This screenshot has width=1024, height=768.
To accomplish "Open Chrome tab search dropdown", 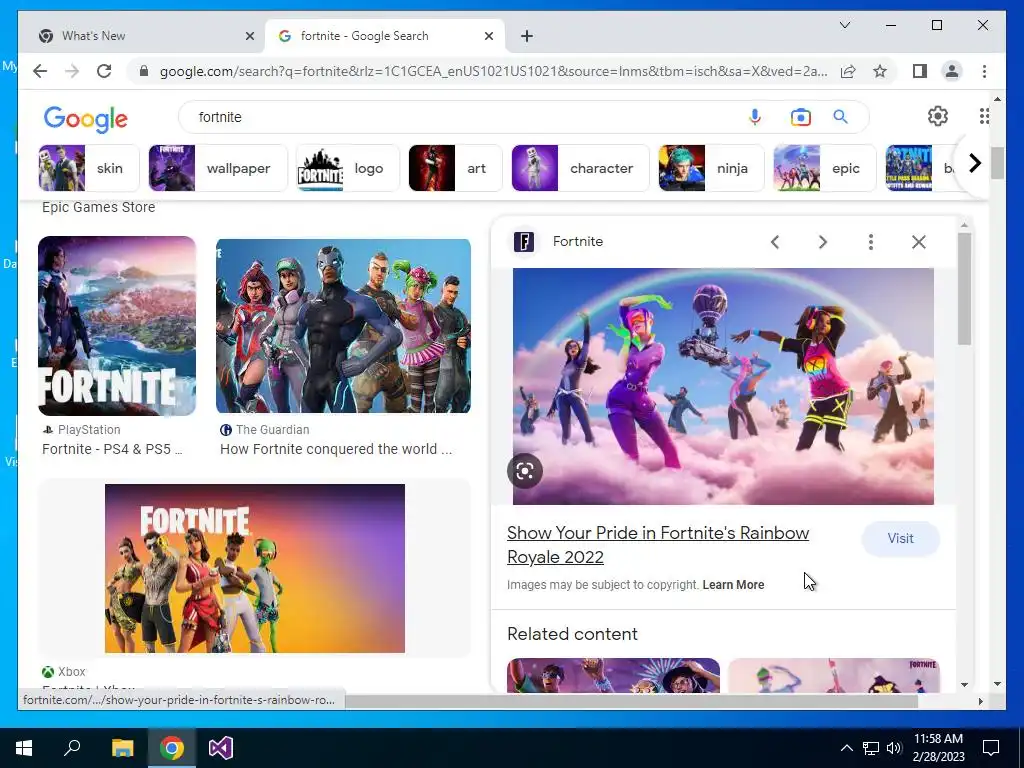I will (844, 25).
